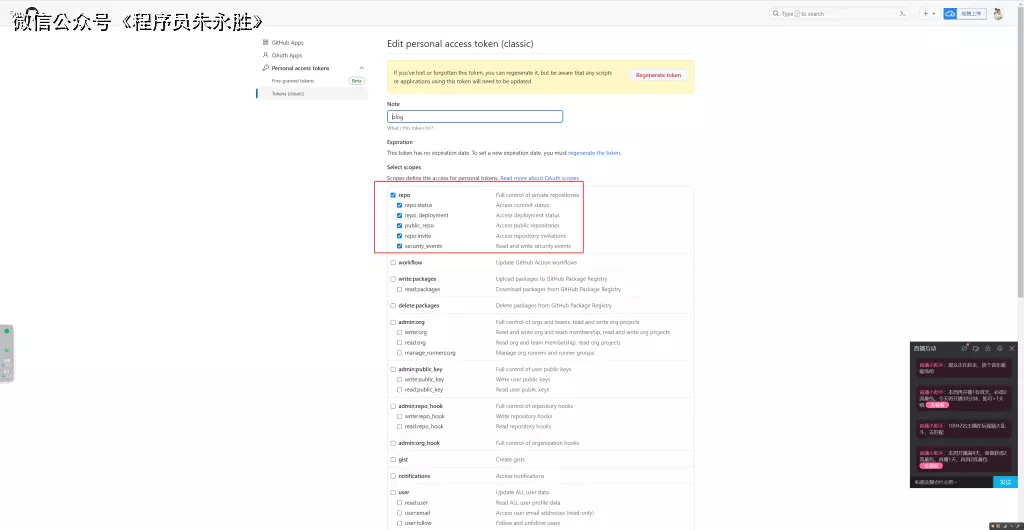The height and width of the screenshot is (530, 1024).
Task: Select Tokens (classic) in sidebar
Action: coord(288,94)
